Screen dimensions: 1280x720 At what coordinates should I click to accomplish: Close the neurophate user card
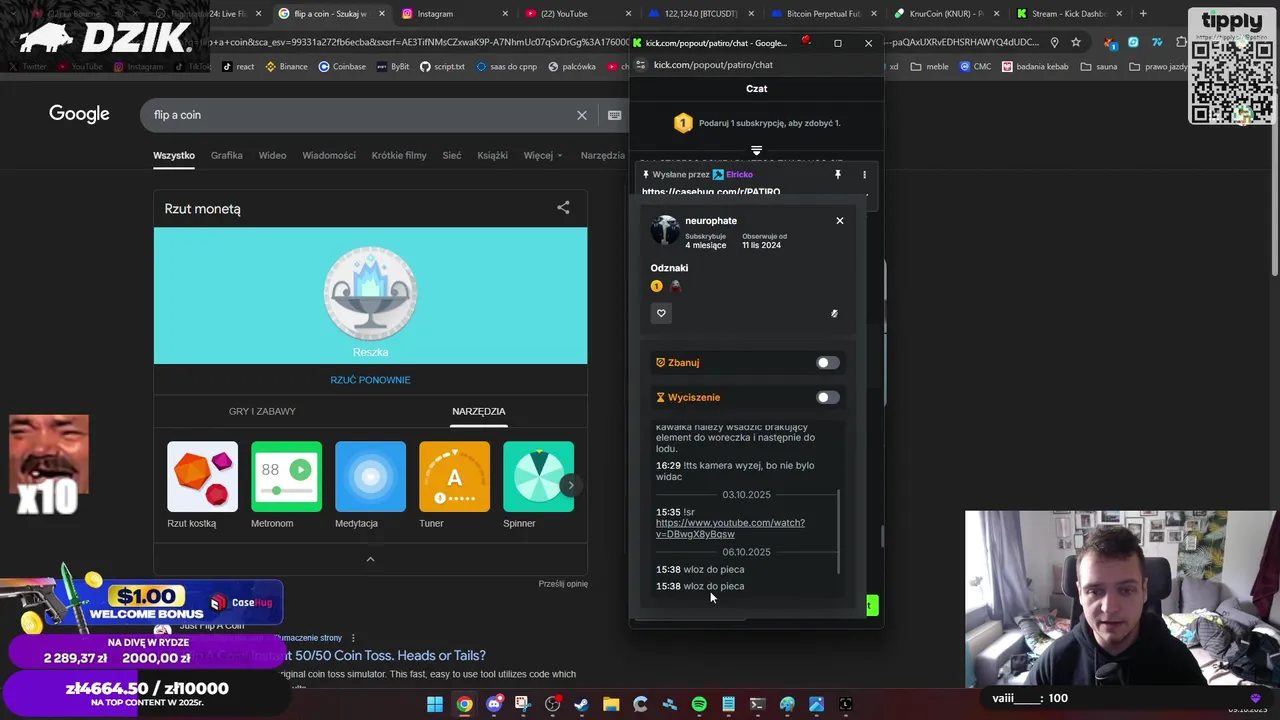840,220
